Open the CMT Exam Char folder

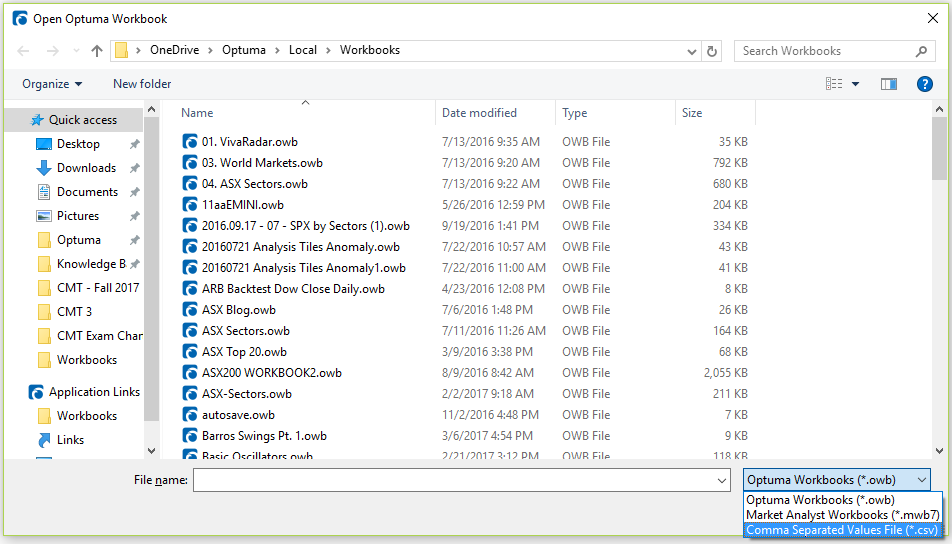pos(100,336)
